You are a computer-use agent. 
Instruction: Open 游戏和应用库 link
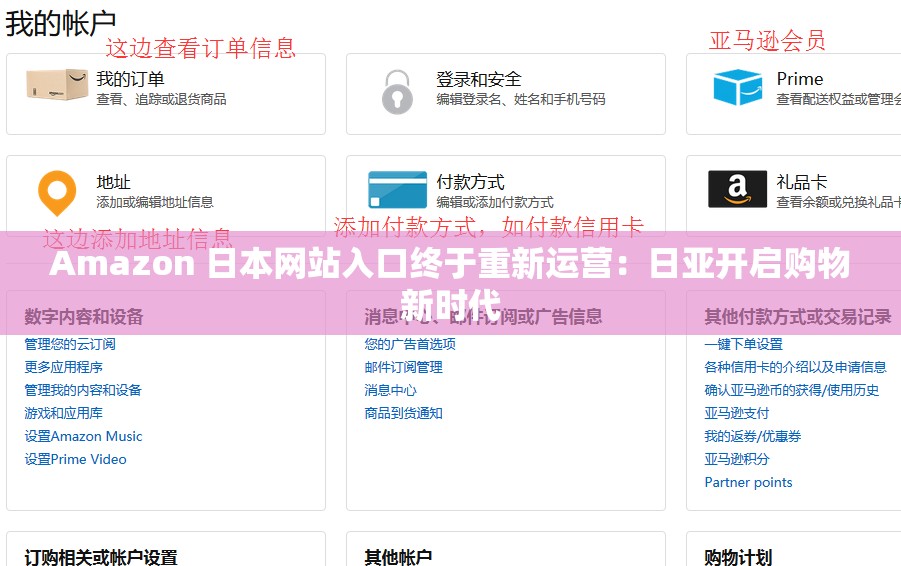[x=63, y=413]
